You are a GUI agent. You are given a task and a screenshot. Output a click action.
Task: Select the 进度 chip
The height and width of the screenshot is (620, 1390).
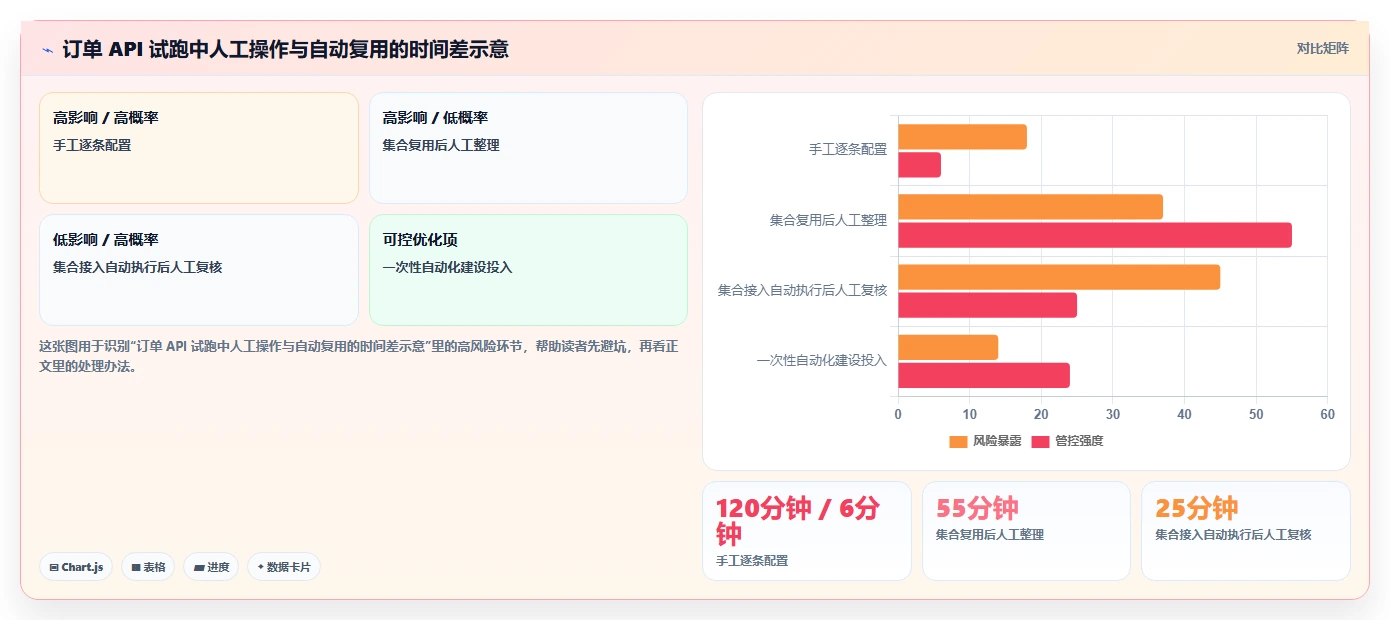(211, 567)
